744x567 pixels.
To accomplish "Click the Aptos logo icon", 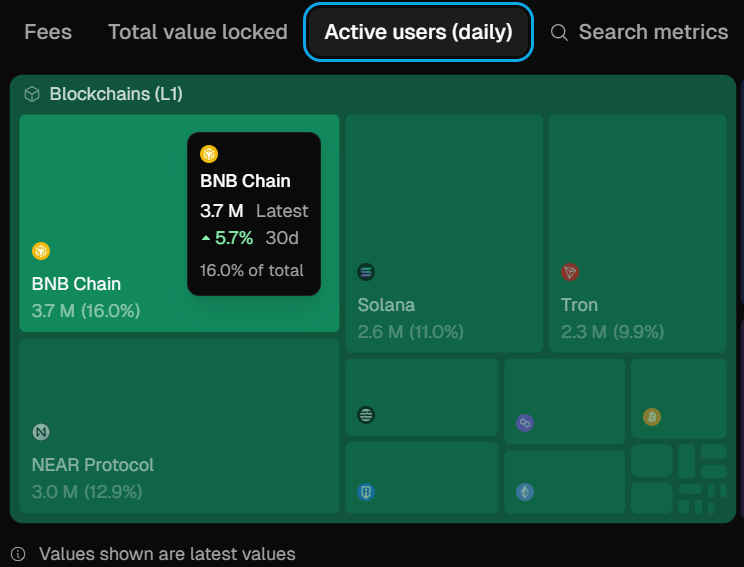I will [x=366, y=415].
